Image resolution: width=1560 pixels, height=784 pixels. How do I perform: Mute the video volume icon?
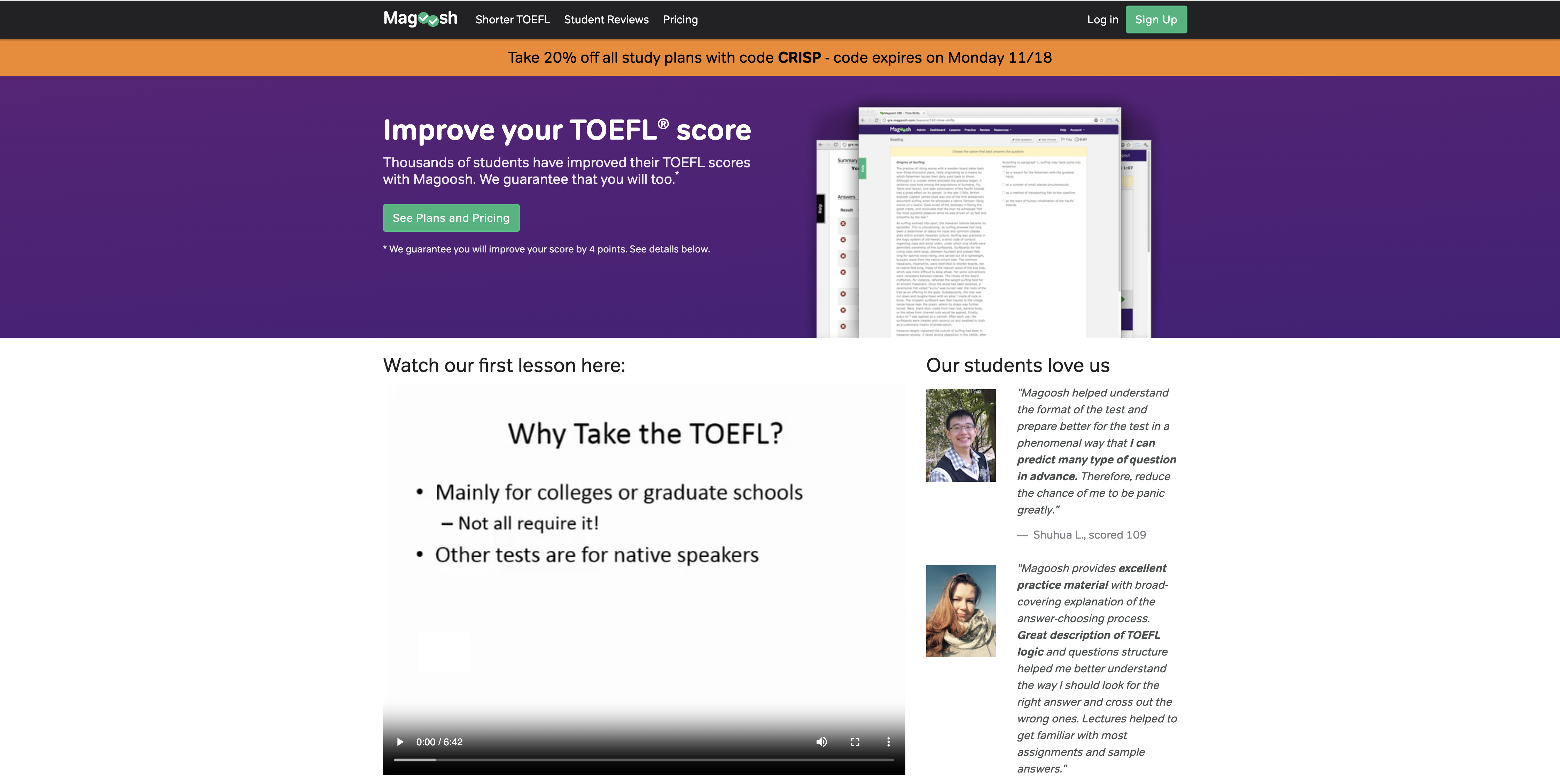821,742
